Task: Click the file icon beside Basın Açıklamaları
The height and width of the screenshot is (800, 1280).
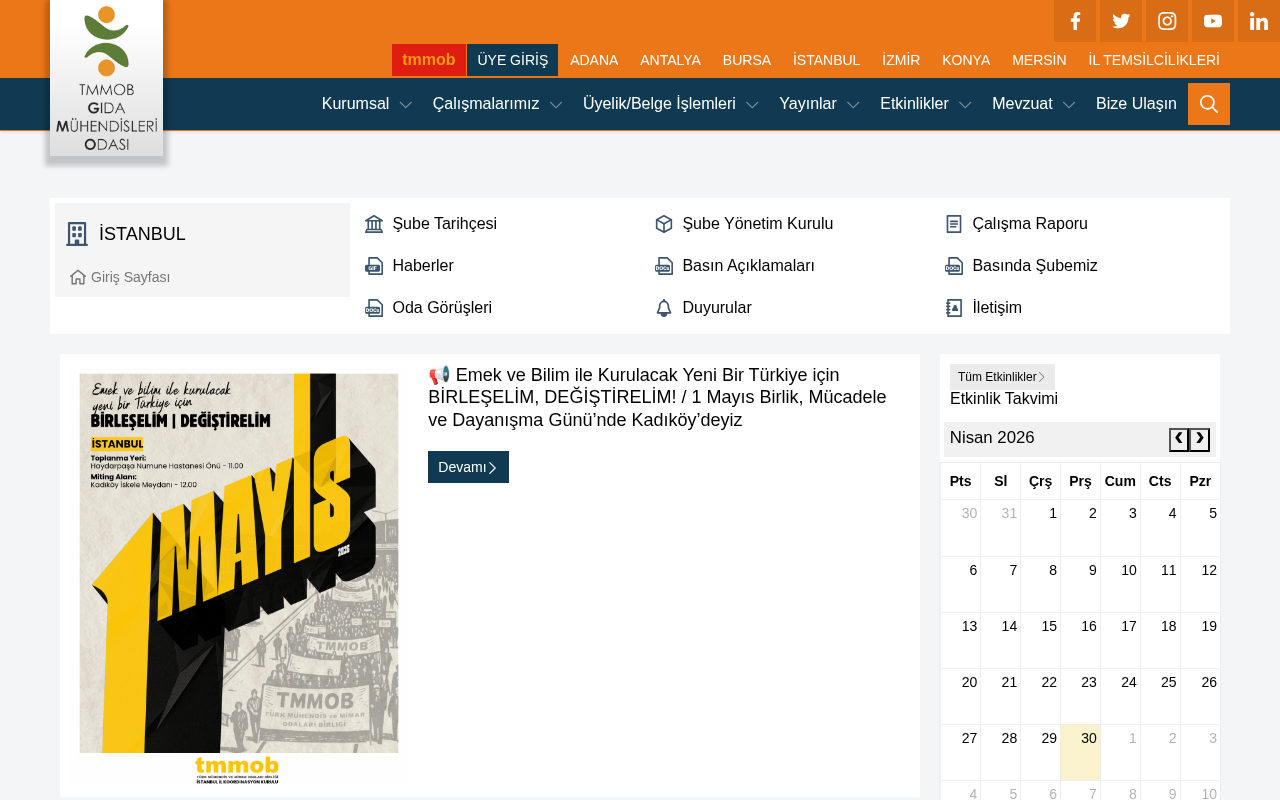Action: pos(664,266)
